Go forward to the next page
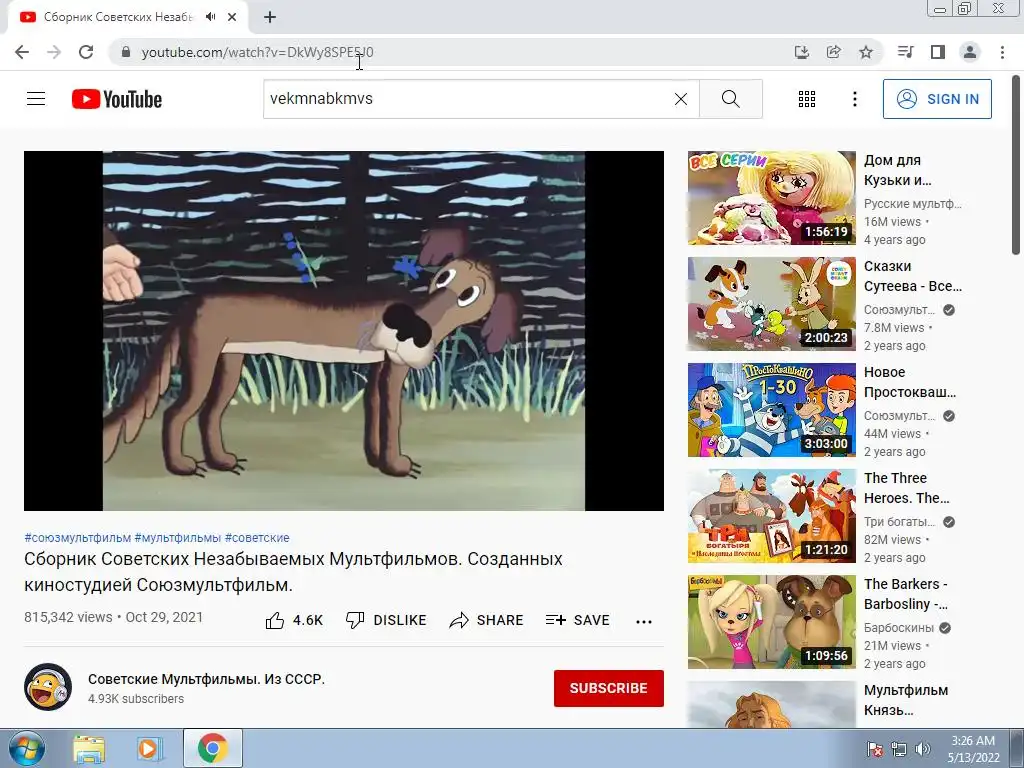Screen dimensions: 1024x768 tap(54, 52)
